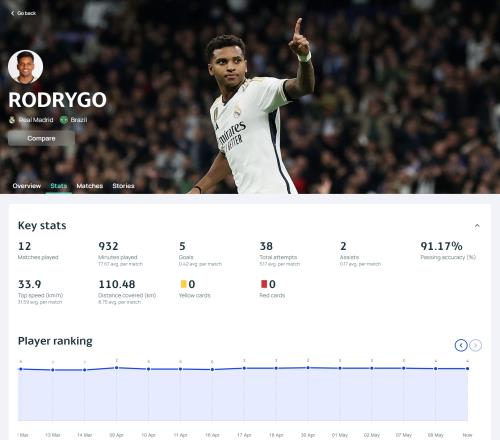Select the Stats tab
This screenshot has width=500, height=440.
[59, 186]
